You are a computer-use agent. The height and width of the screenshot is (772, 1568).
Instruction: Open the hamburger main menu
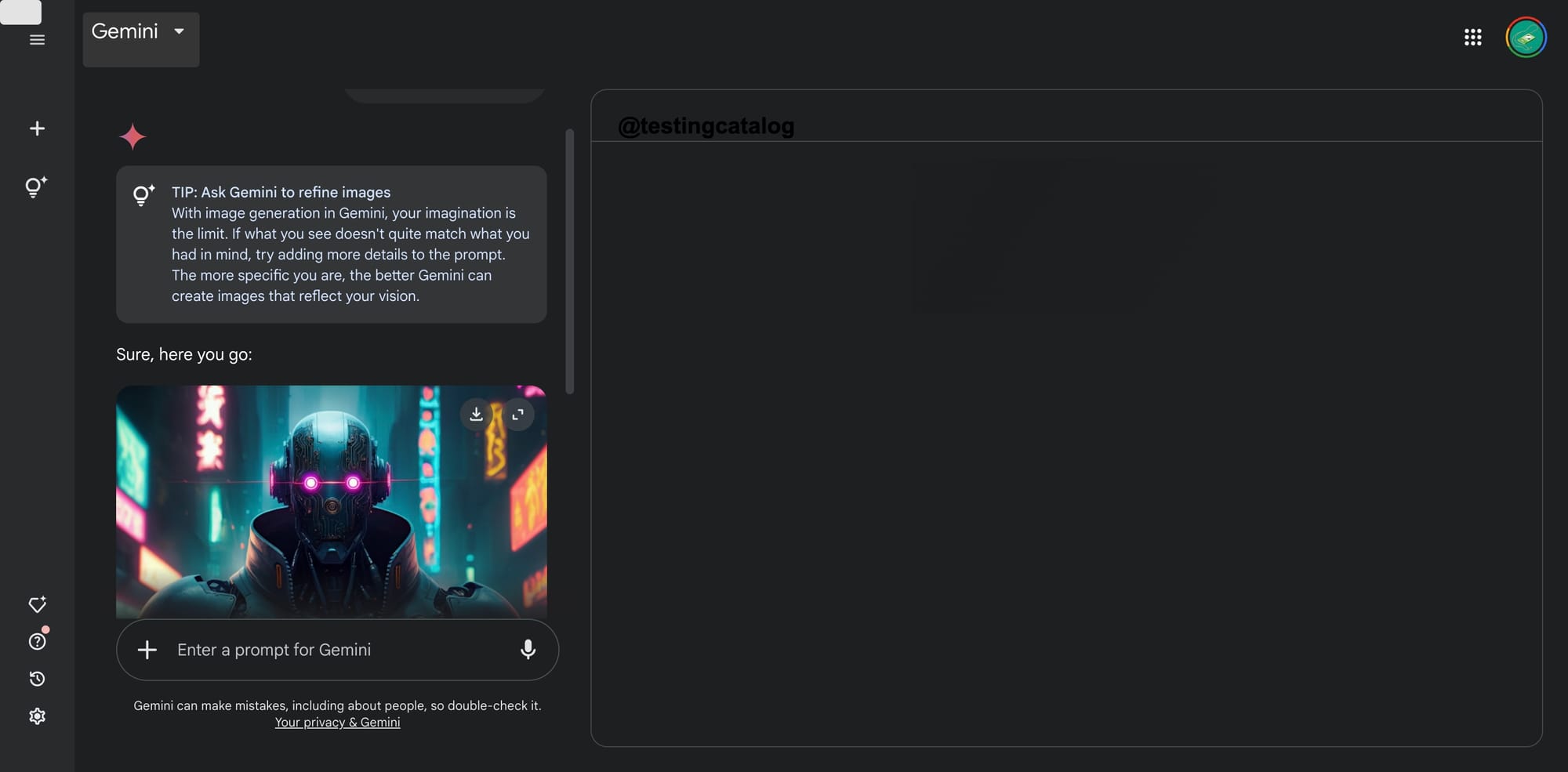(37, 40)
